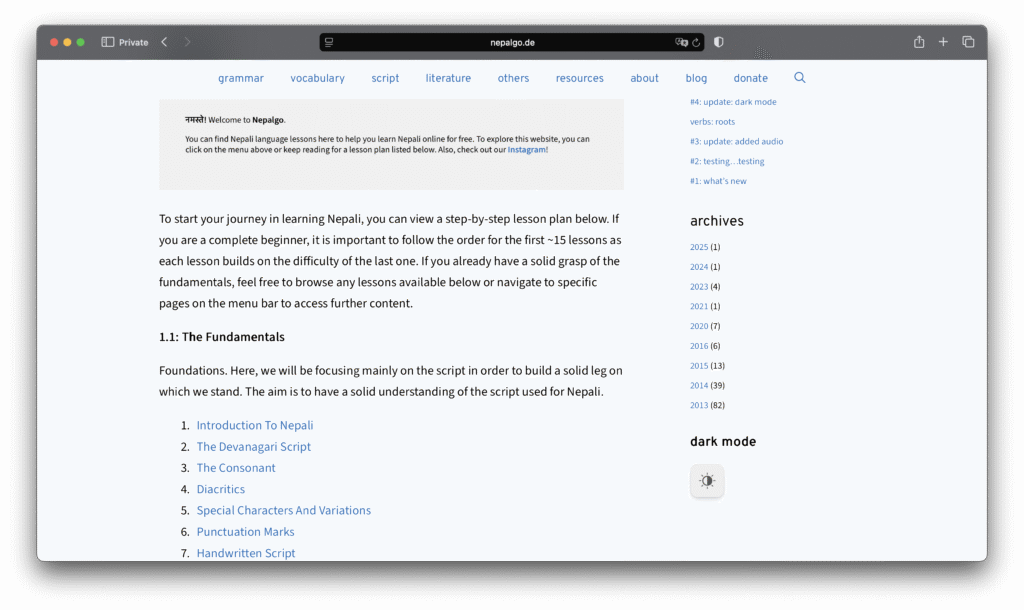
Task: Open '#3: update: added audio' post
Action: pos(736,141)
